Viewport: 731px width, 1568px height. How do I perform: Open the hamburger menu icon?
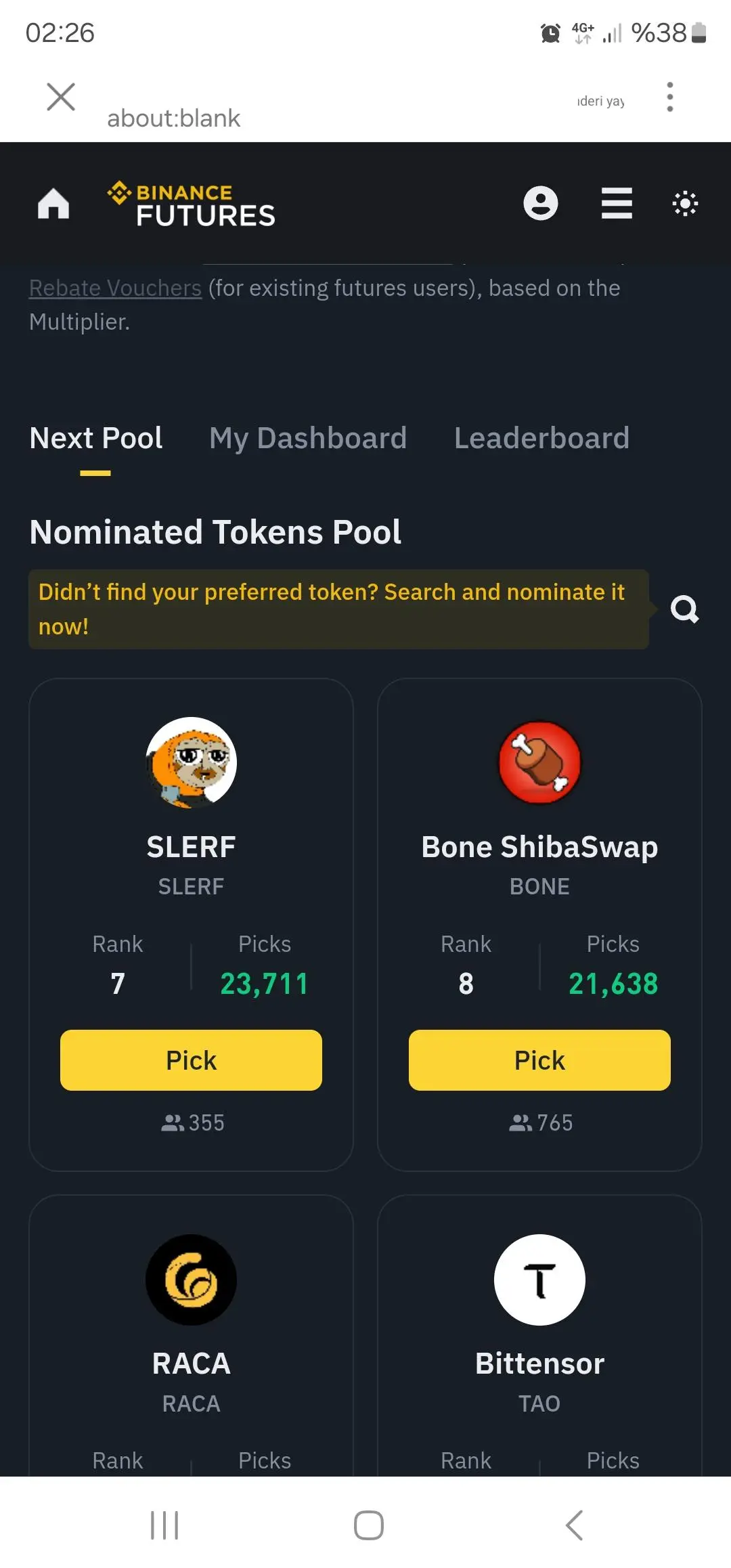pos(617,203)
